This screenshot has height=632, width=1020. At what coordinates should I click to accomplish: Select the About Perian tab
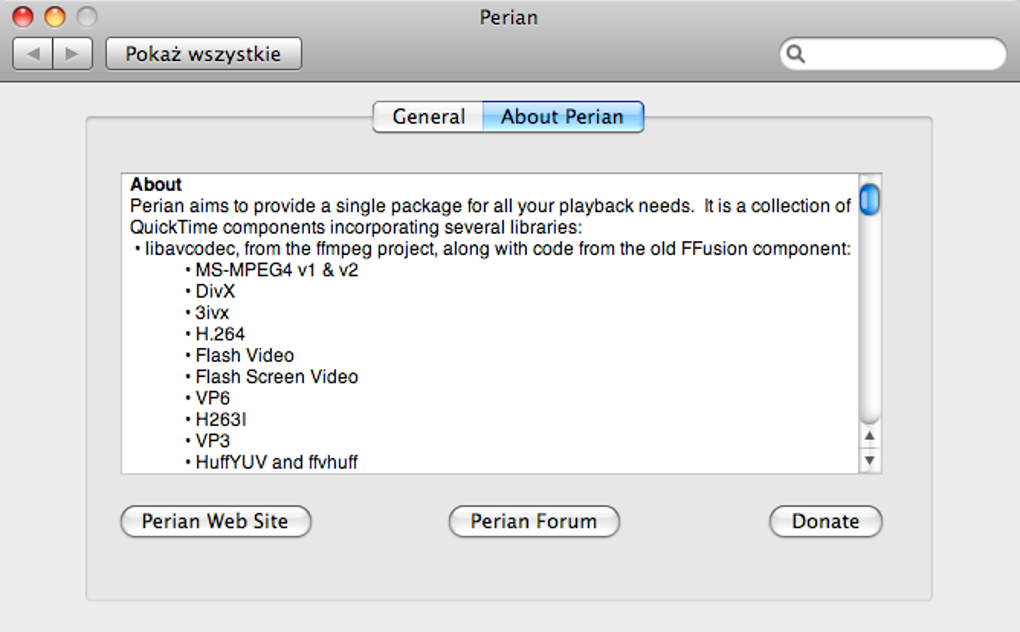click(562, 117)
